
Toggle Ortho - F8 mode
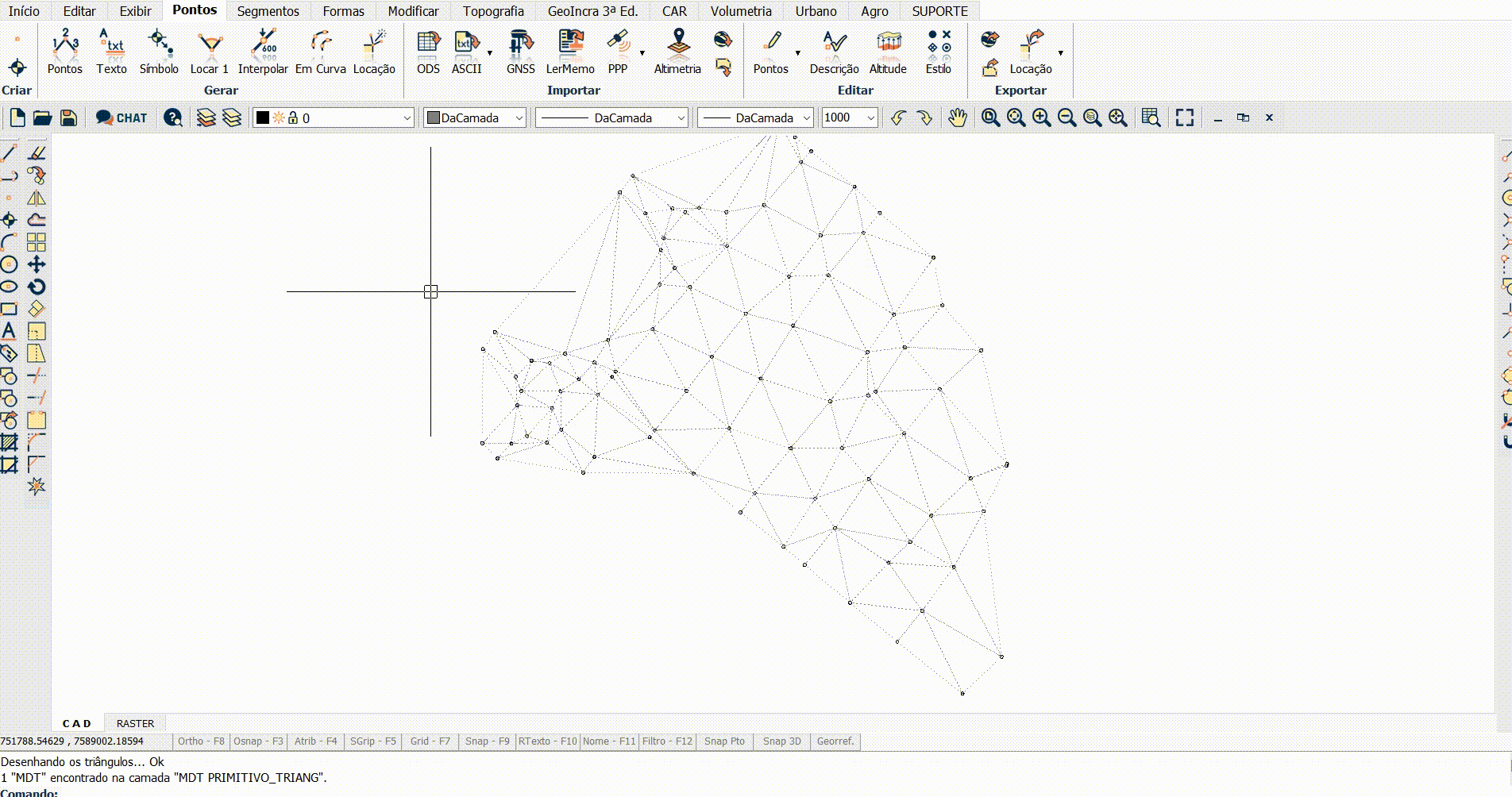[201, 741]
